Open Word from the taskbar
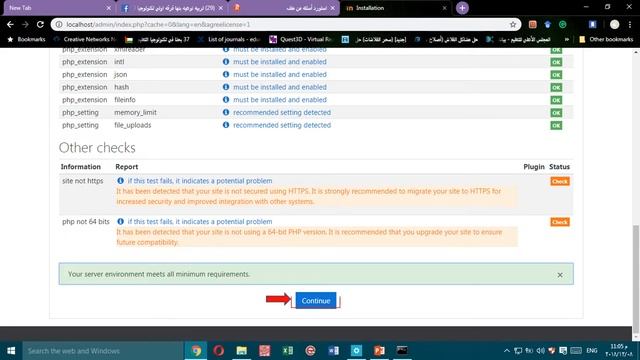640x360 pixels. tap(333, 351)
